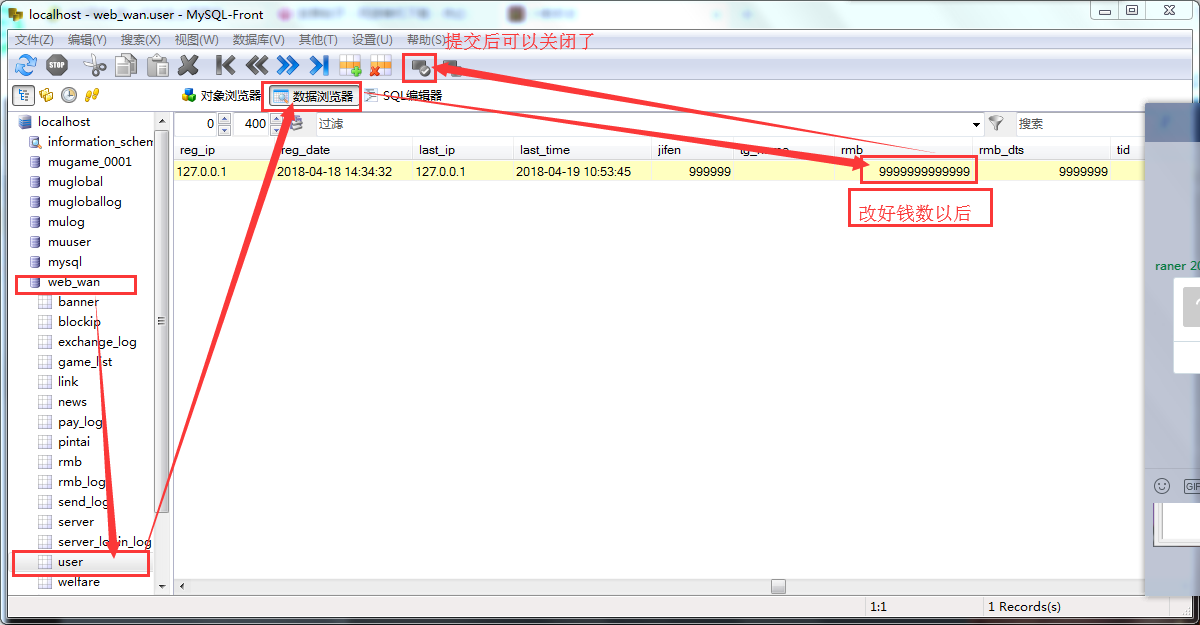
Task: Open the 数据库(V) menu
Action: 258,39
